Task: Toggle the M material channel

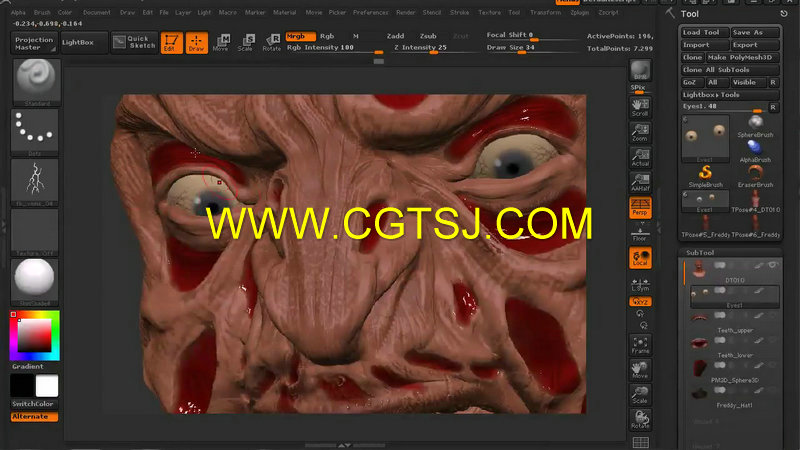Action: pyautogui.click(x=356, y=36)
